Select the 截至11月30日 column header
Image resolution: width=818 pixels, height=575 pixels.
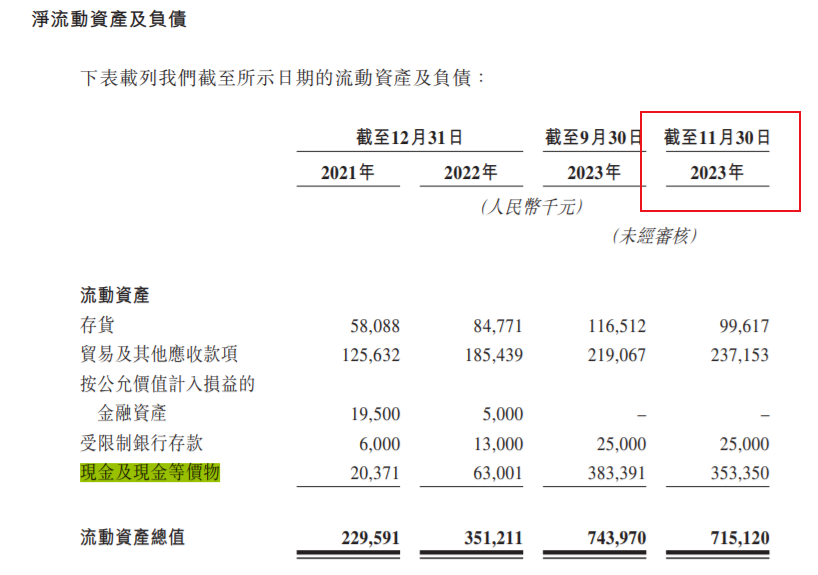[717, 137]
